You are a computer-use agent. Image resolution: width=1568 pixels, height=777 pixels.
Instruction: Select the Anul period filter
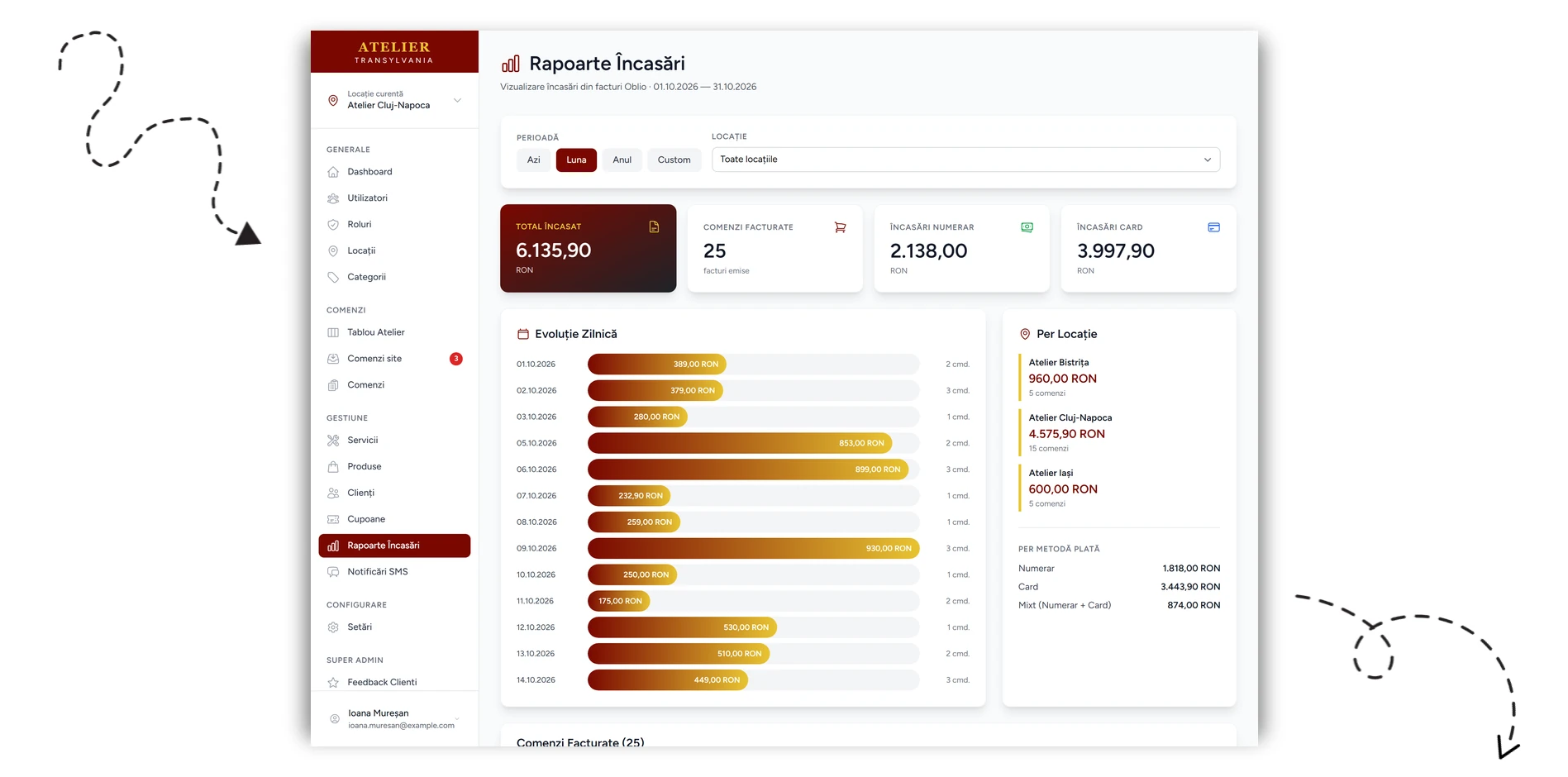[622, 160]
